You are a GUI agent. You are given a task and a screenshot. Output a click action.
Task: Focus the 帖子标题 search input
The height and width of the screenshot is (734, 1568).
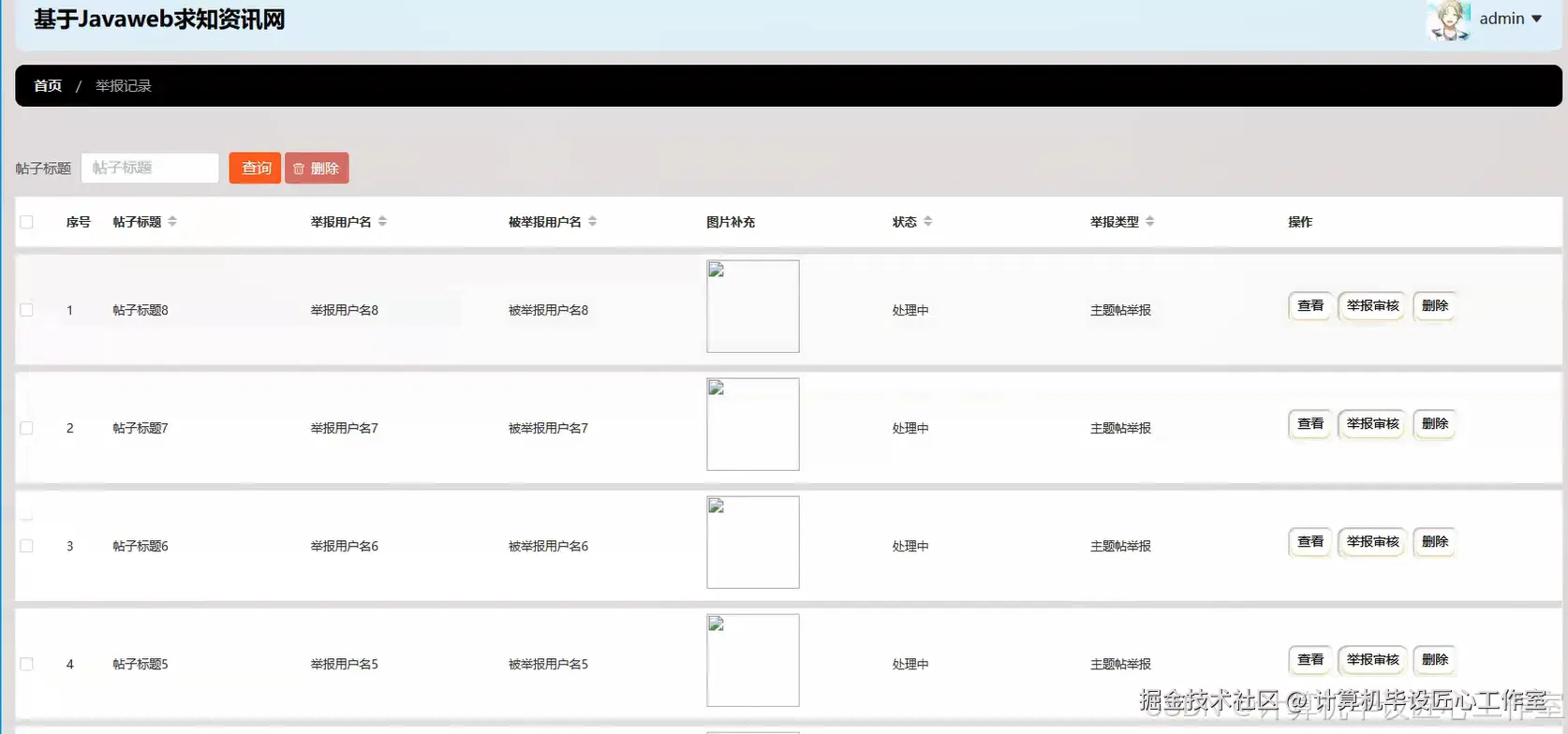(x=150, y=168)
